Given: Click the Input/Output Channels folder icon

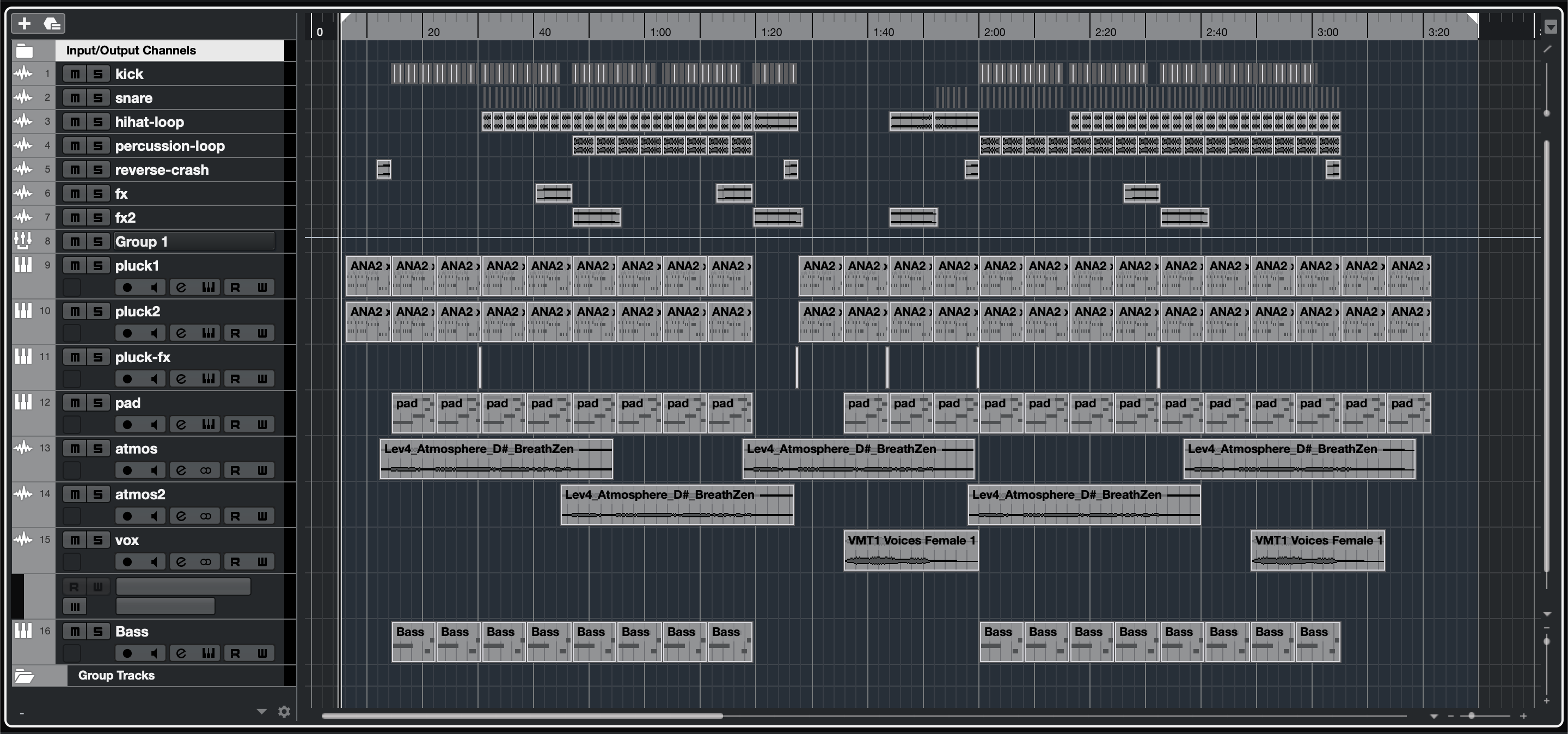Looking at the screenshot, I should (24, 51).
